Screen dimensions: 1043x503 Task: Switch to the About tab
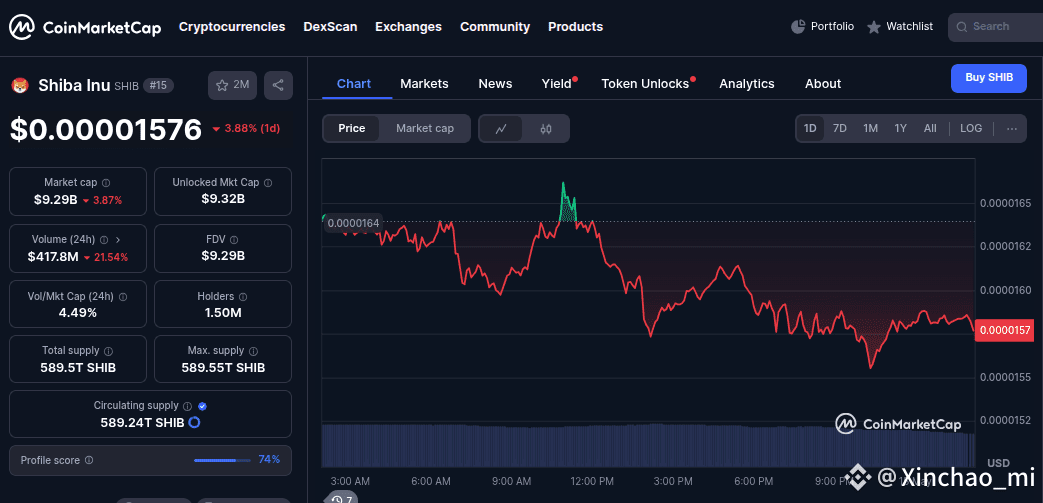coord(823,84)
